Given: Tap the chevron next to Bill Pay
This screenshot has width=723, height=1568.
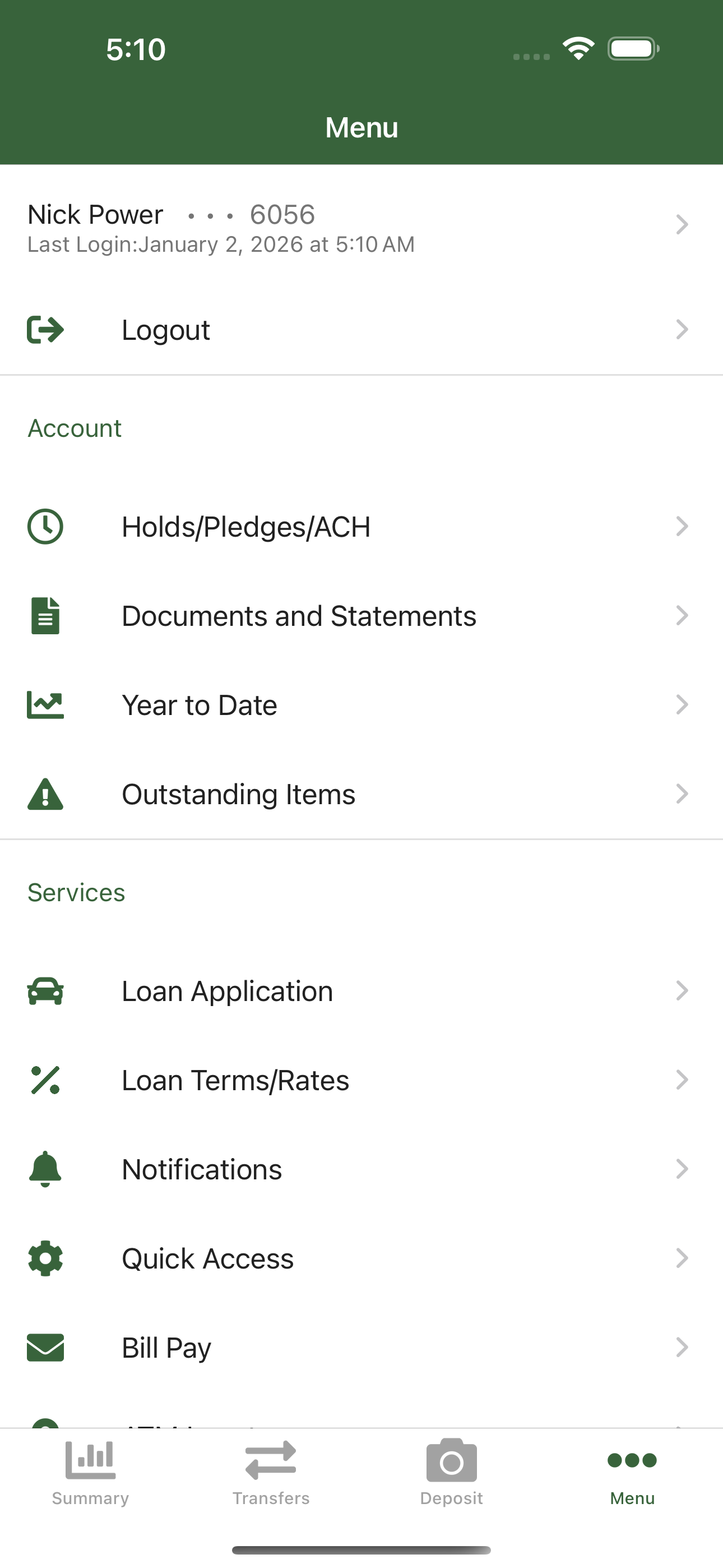Looking at the screenshot, I should pos(682,1347).
